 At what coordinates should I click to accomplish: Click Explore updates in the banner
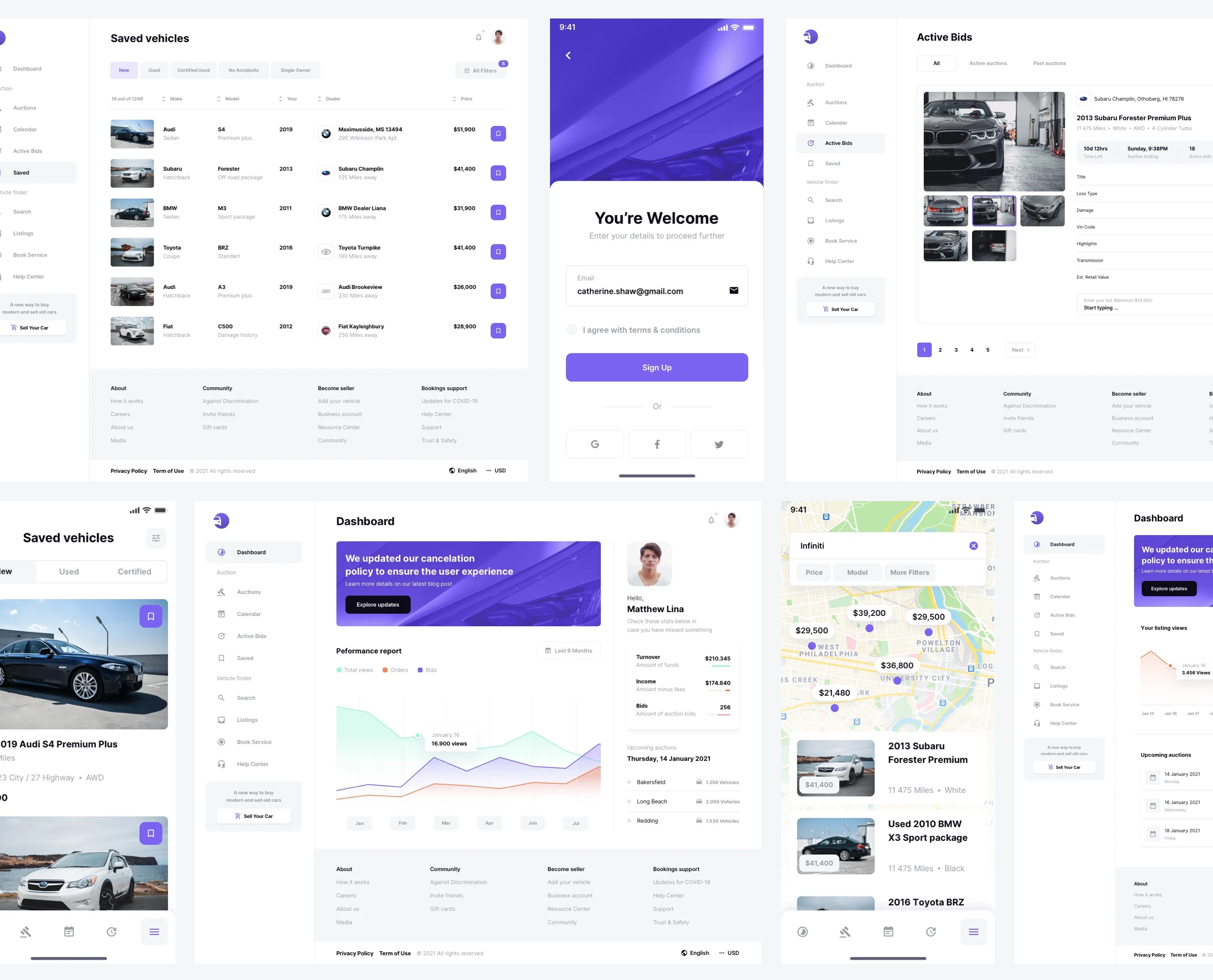pos(377,604)
